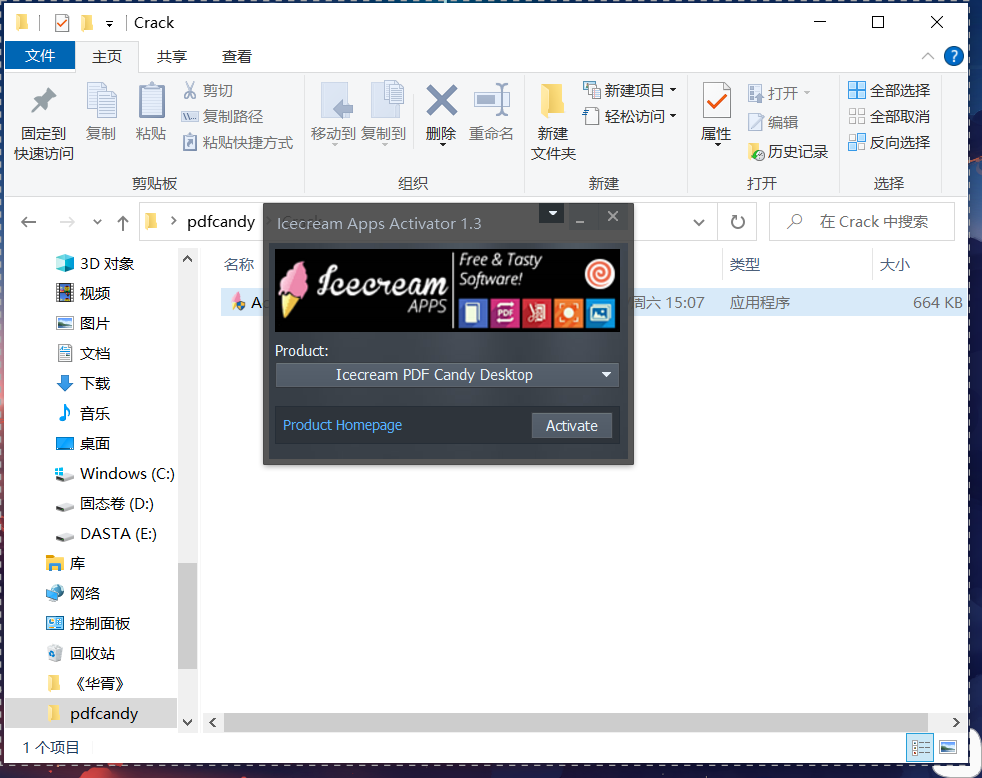Open the File (文件) tab
Viewport: 982px width, 778px height.
click(x=40, y=56)
